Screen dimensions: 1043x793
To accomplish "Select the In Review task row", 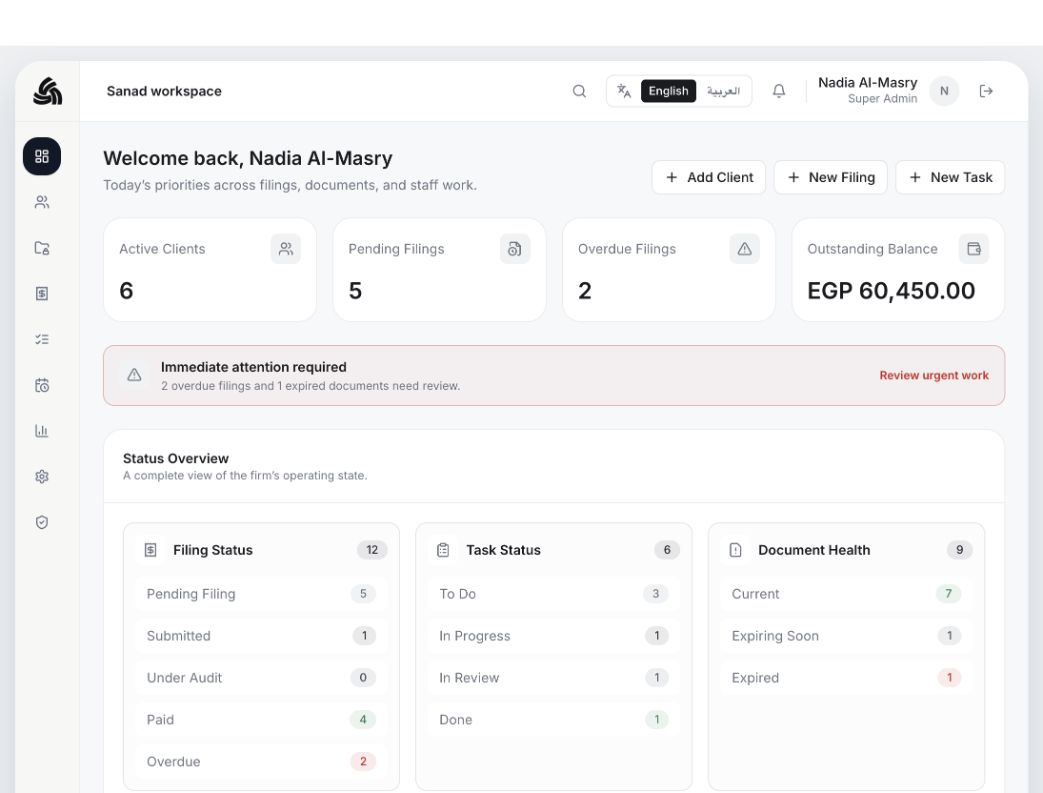I will pyautogui.click(x=554, y=678).
